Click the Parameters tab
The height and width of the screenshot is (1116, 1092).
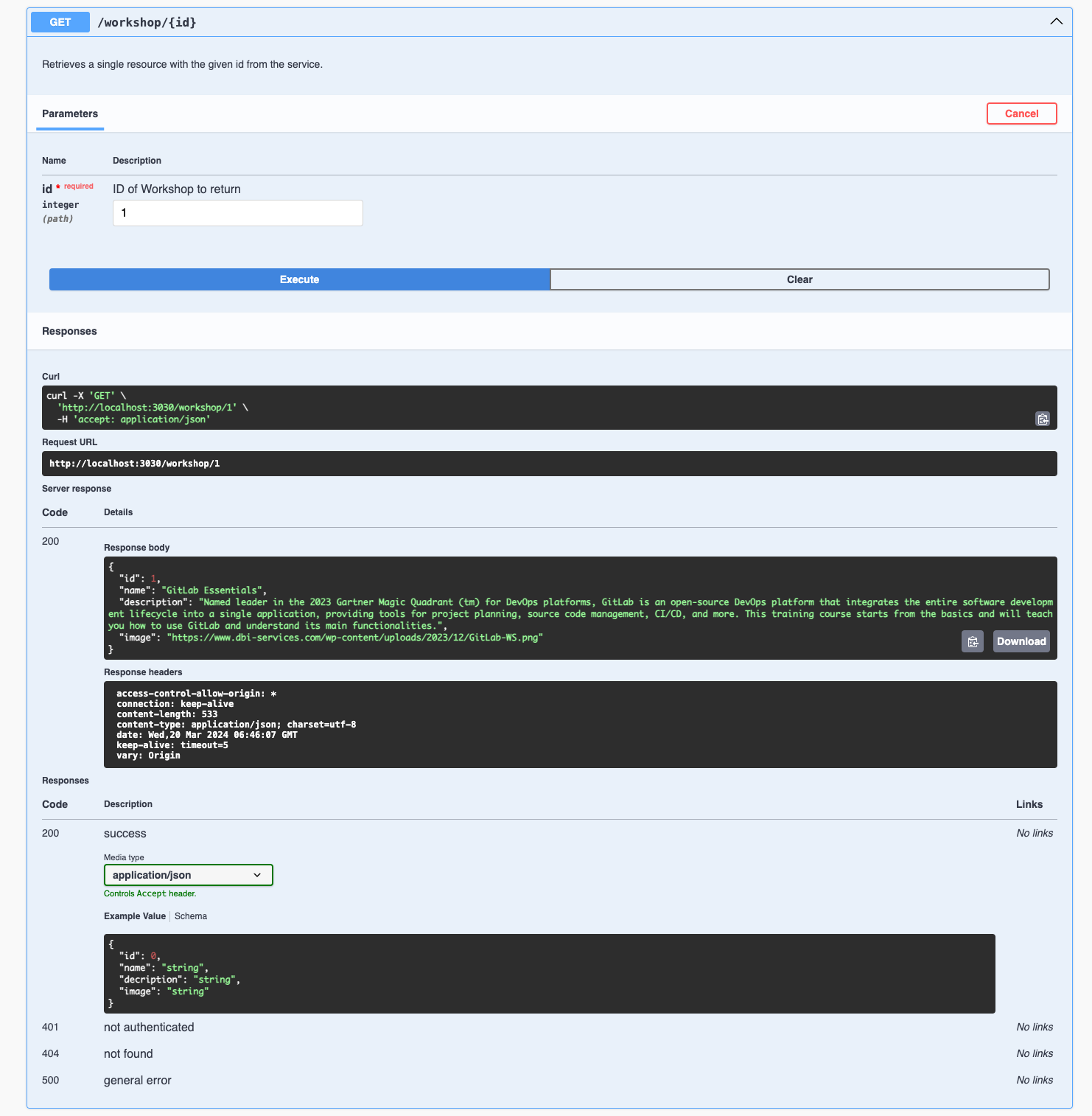coord(70,114)
